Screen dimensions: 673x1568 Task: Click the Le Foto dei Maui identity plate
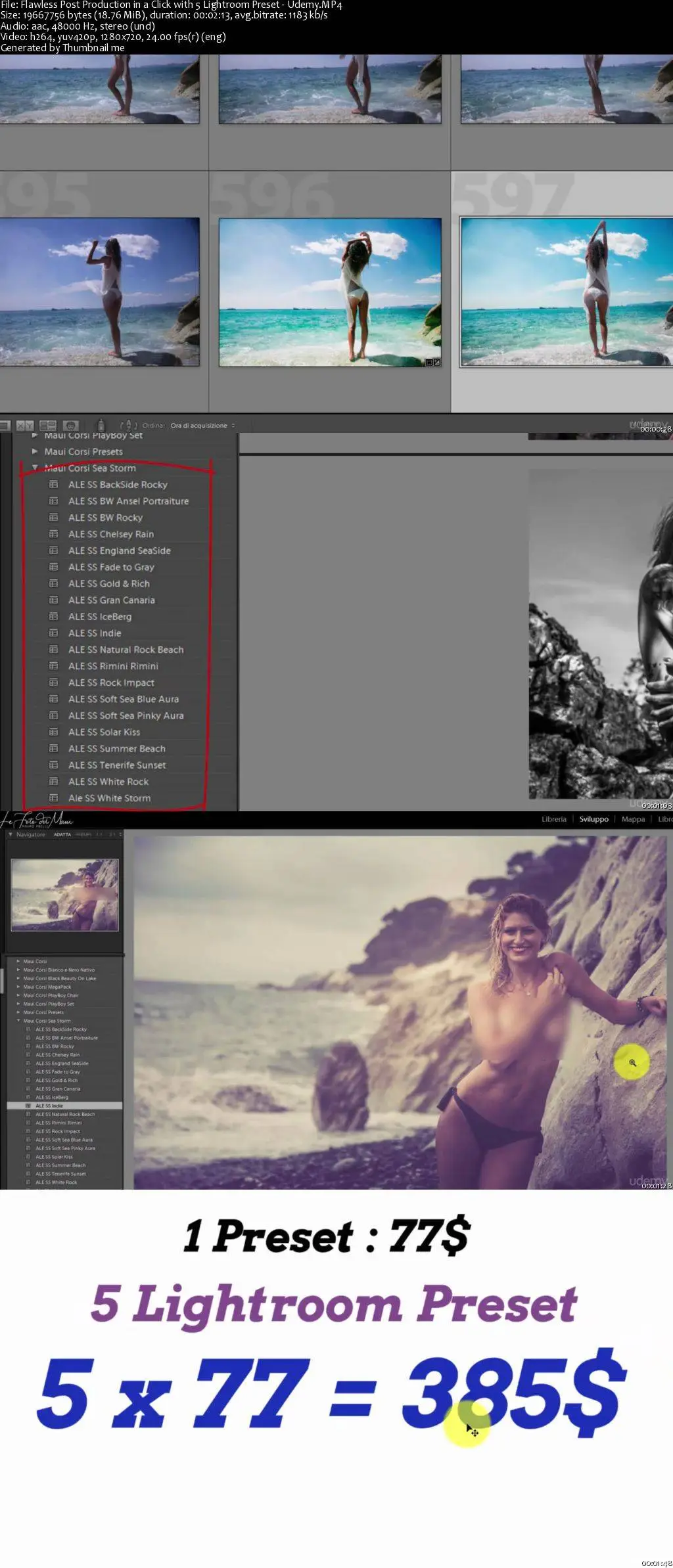tap(37, 819)
